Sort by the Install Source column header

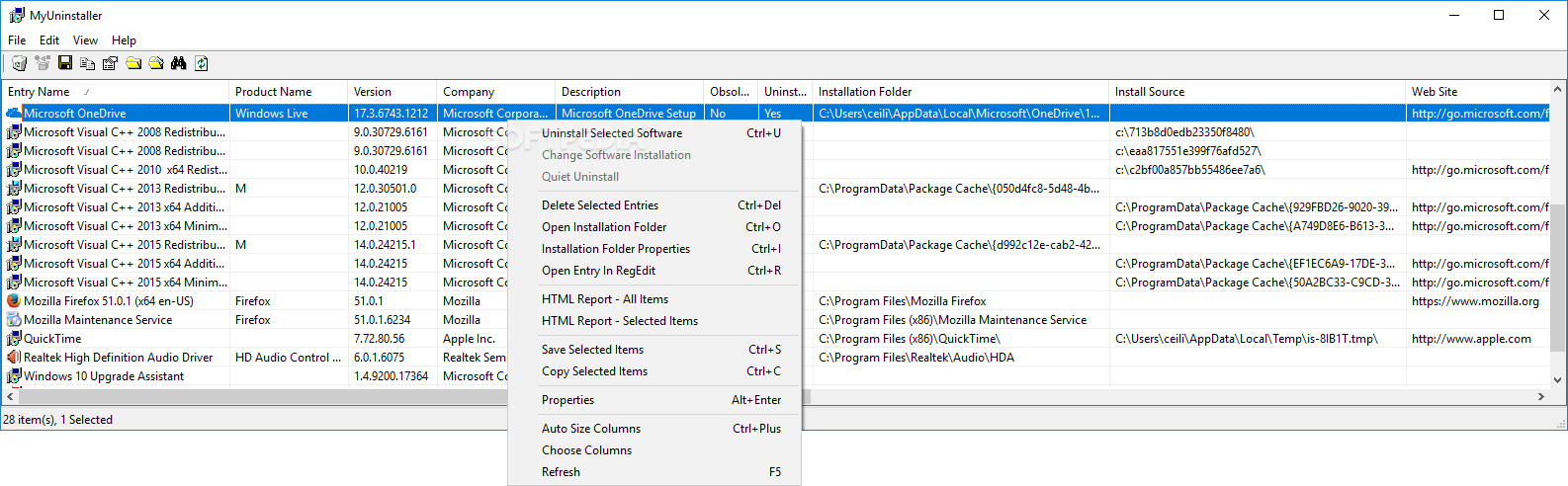click(1258, 92)
